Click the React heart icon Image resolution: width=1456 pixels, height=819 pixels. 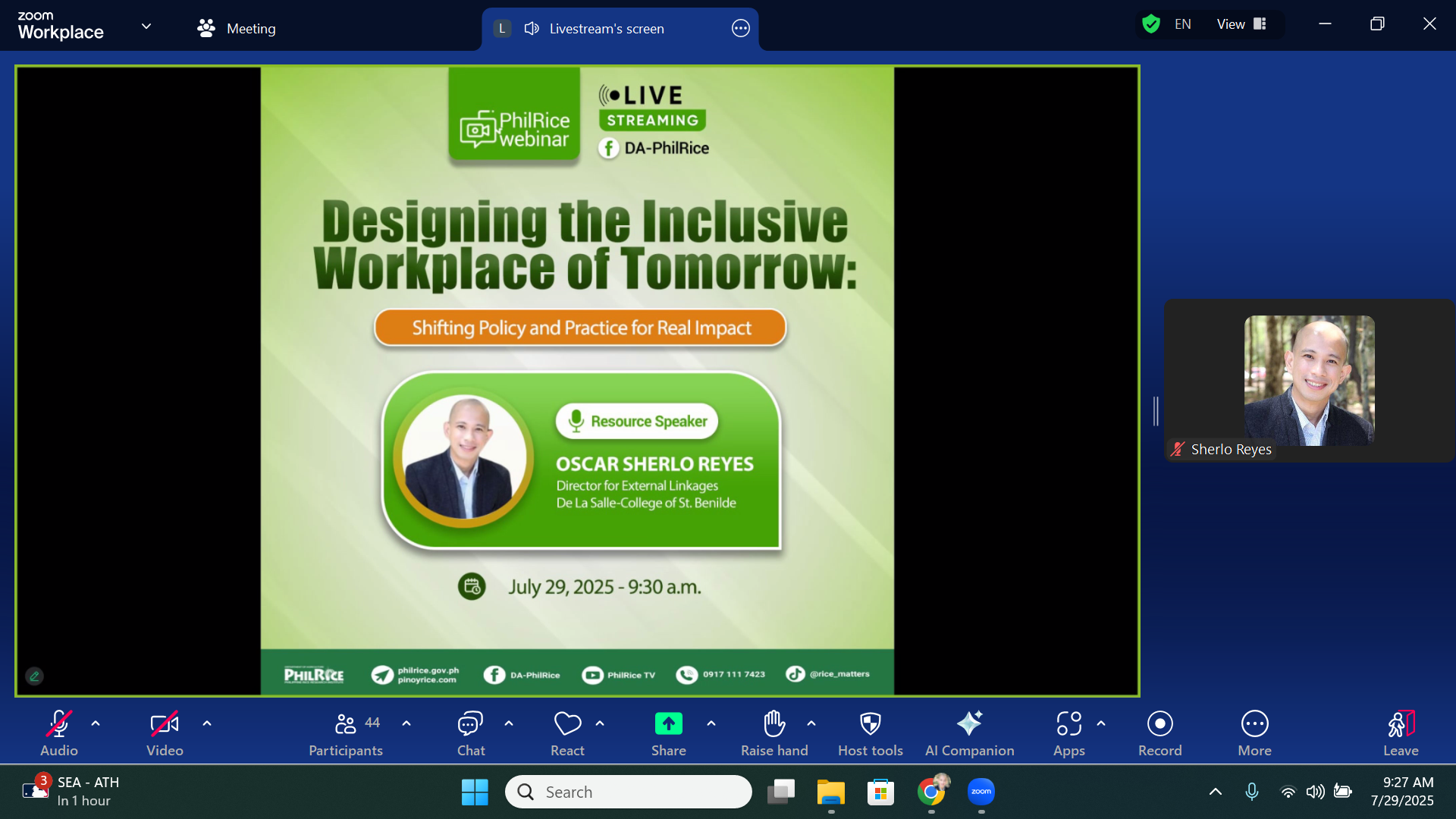click(567, 724)
